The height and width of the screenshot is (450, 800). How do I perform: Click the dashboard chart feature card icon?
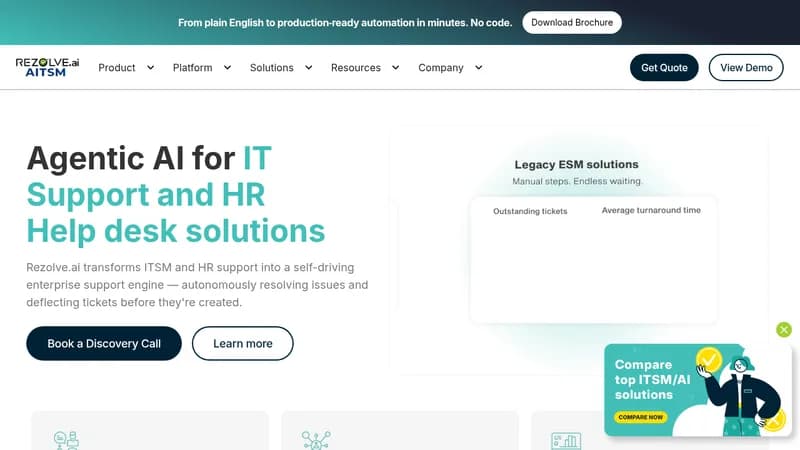pyautogui.click(x=566, y=441)
